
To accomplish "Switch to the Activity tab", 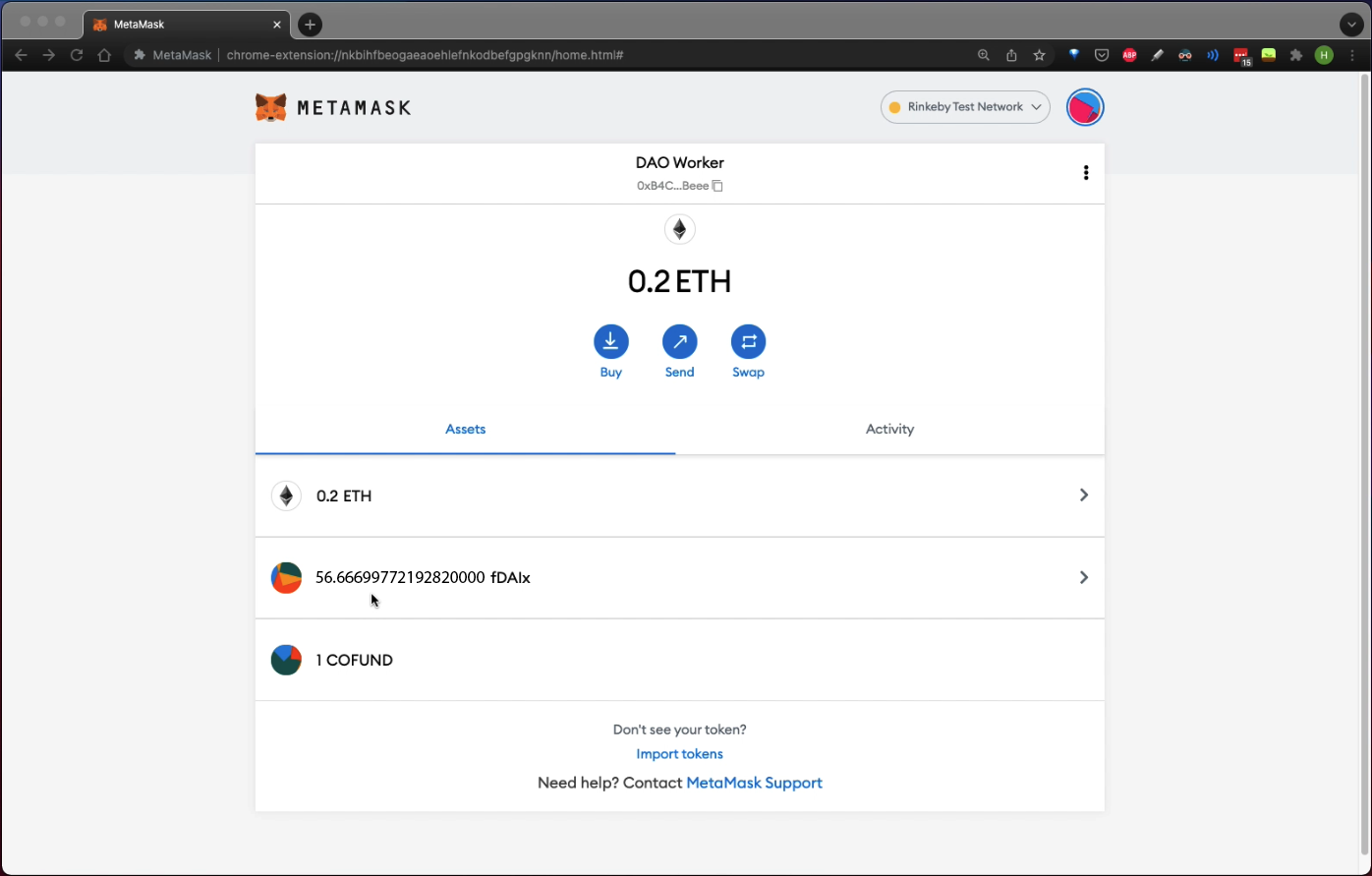I will (x=890, y=430).
